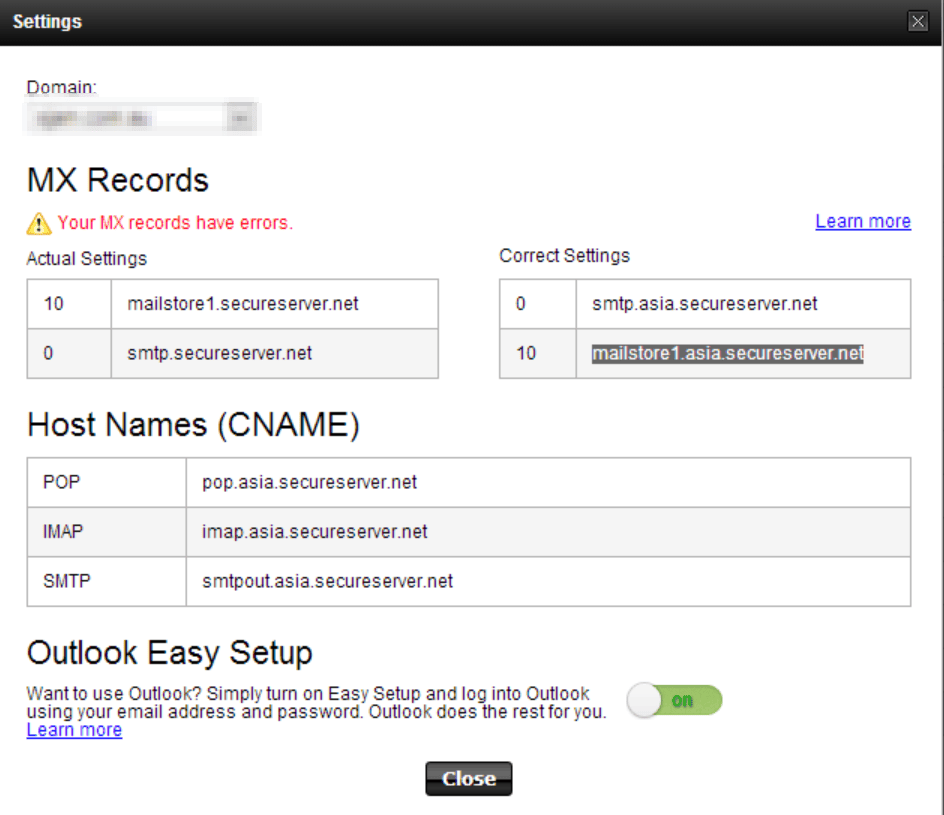Dismiss the Settings dialog with the X
Viewport: 944px width, 815px height.
(917, 20)
